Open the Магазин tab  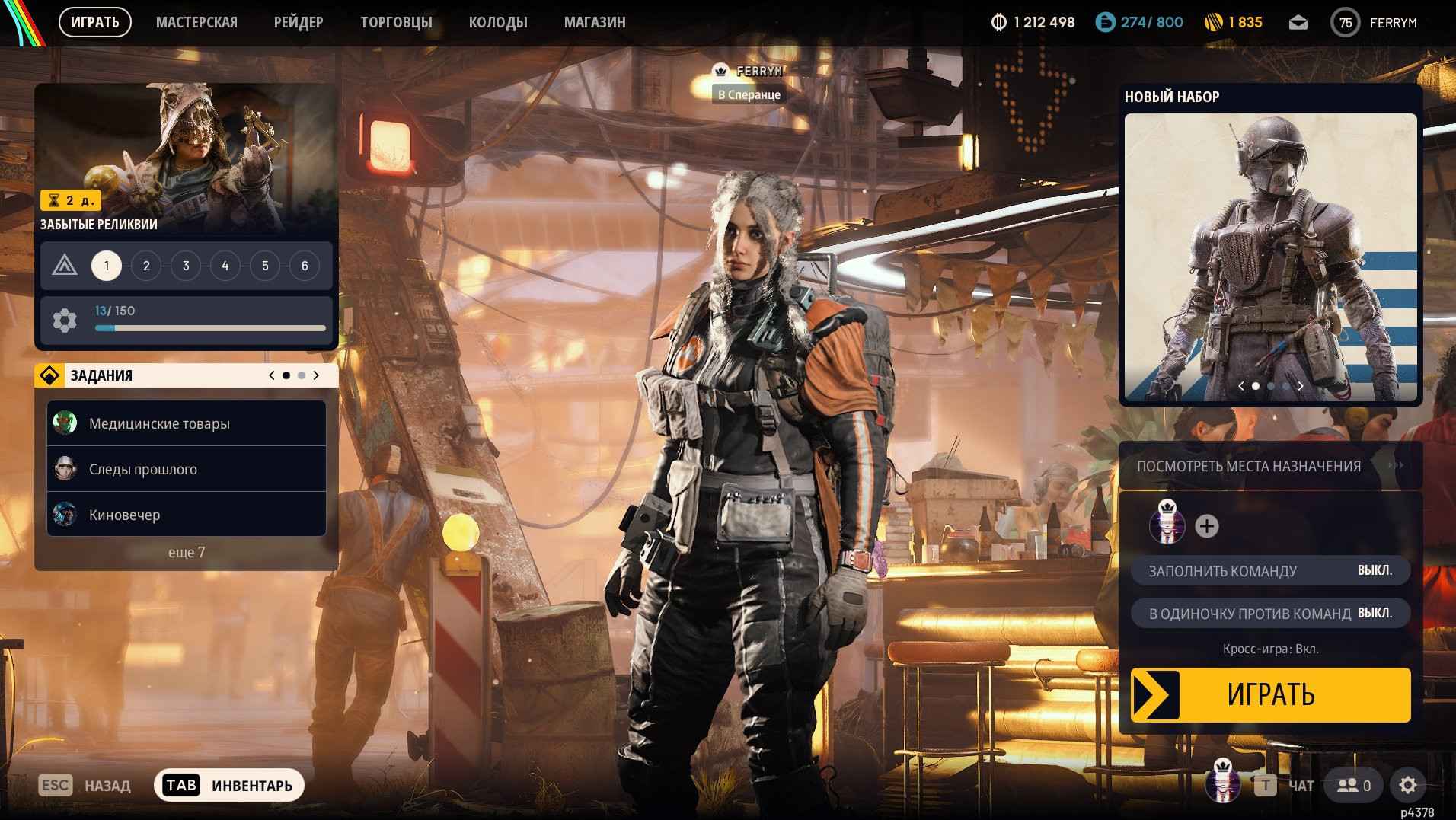[x=595, y=23]
